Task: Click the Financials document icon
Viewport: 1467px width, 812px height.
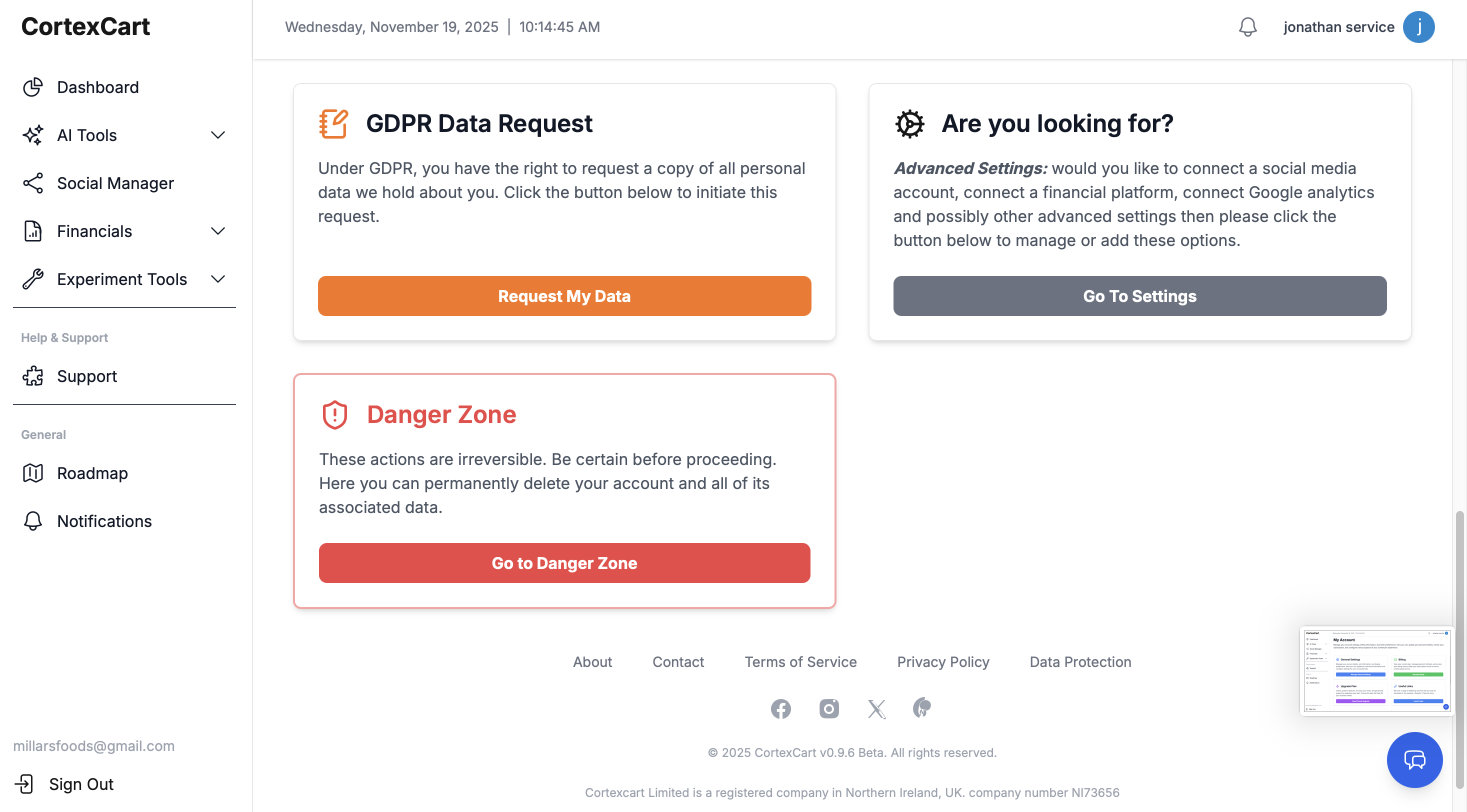Action: click(x=32, y=231)
